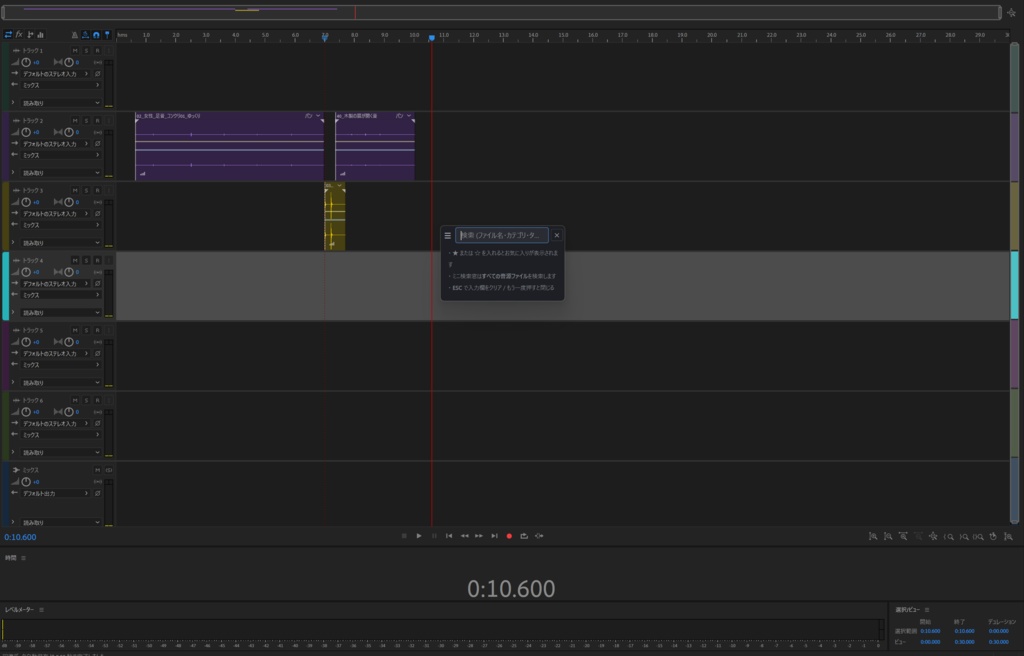Expand Track 1 automation lanes chevron
This screenshot has width=1024, height=656.
point(13,102)
